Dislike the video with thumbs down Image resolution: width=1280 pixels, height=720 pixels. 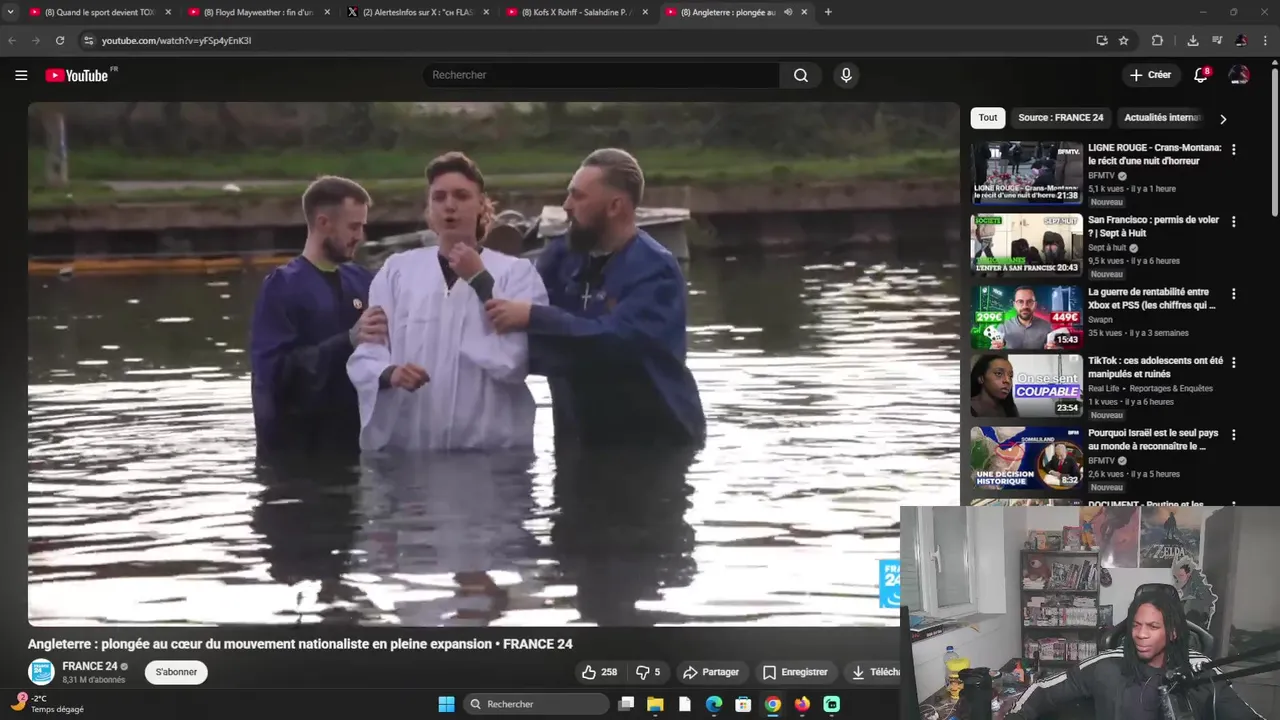click(x=648, y=672)
